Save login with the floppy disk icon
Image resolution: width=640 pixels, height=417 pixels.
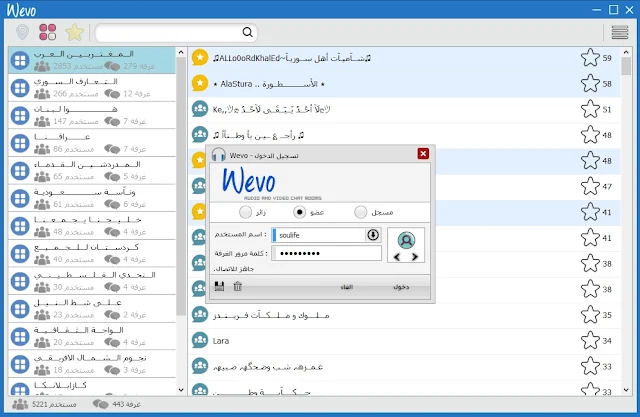tap(219, 286)
